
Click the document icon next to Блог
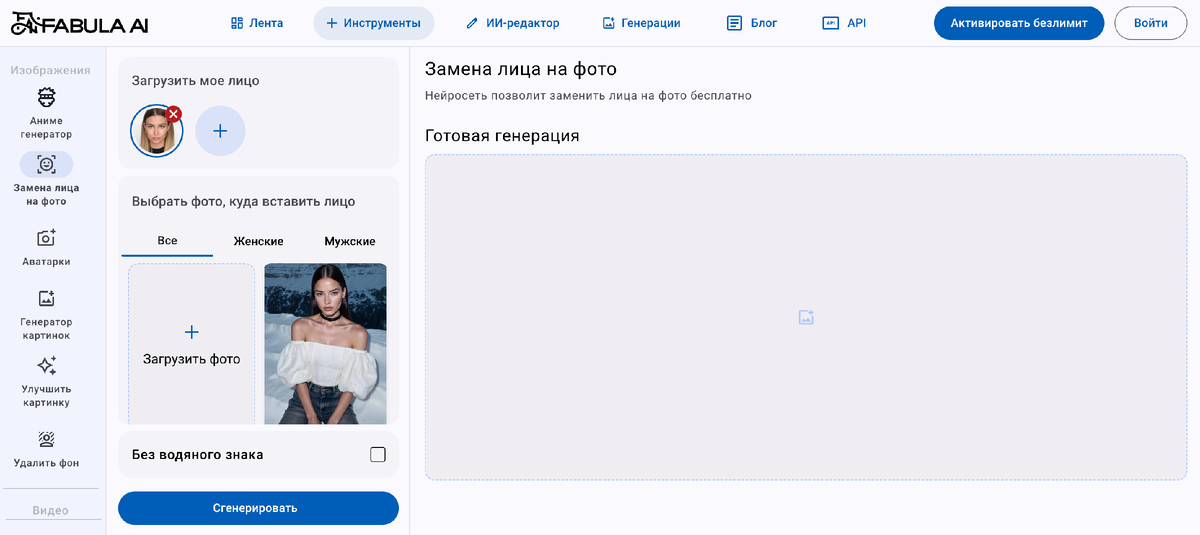pyautogui.click(x=734, y=23)
